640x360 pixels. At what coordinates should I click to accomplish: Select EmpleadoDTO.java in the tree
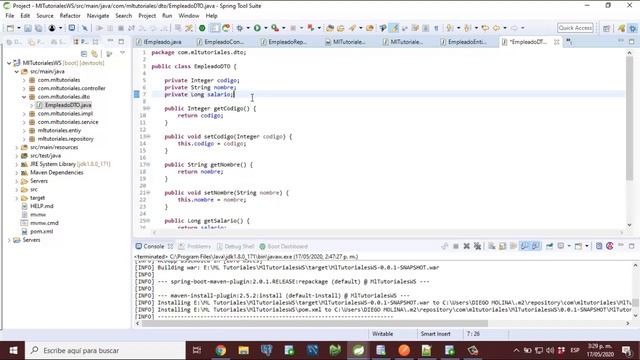[68, 105]
